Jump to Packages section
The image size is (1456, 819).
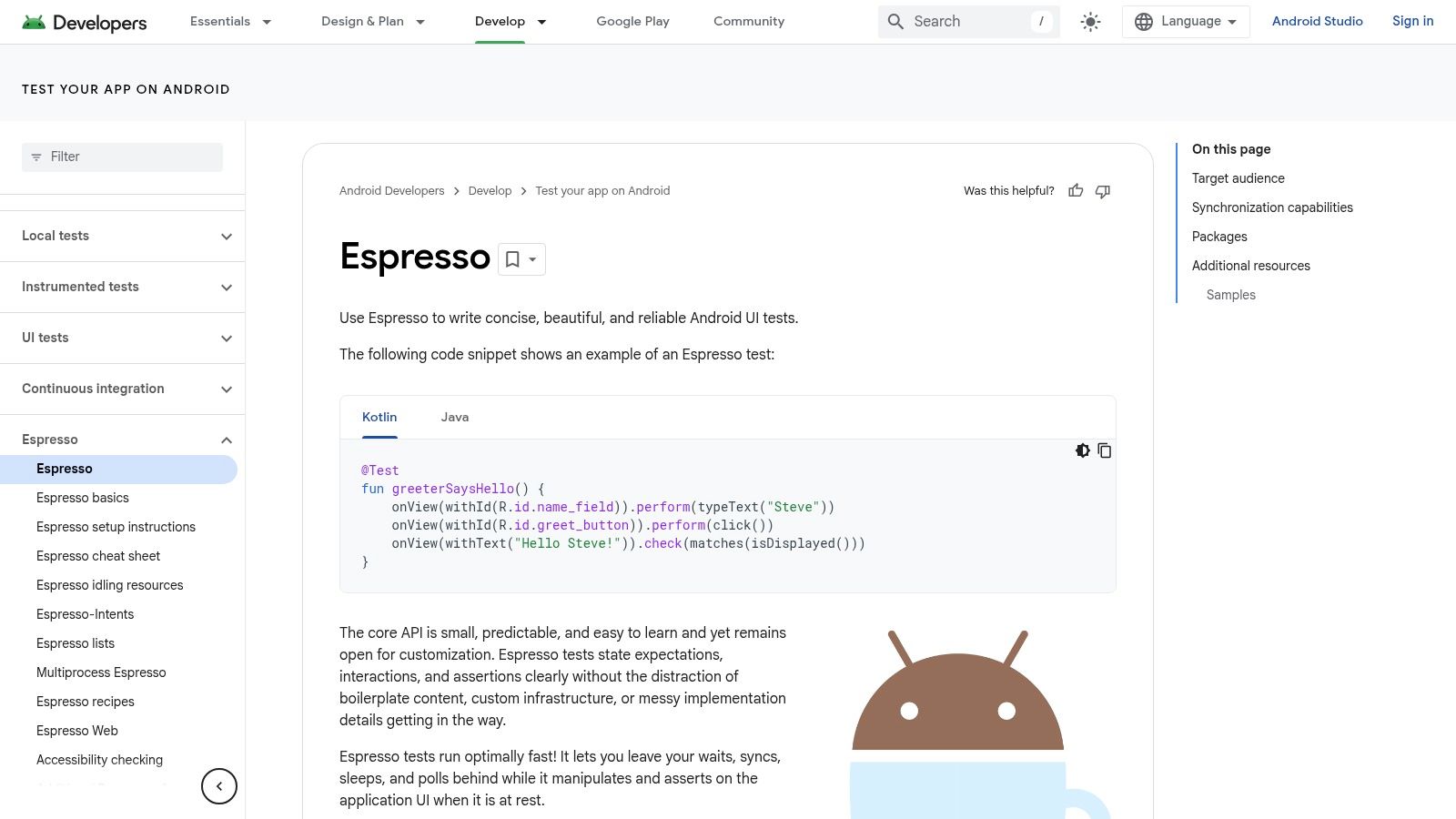(x=1219, y=237)
